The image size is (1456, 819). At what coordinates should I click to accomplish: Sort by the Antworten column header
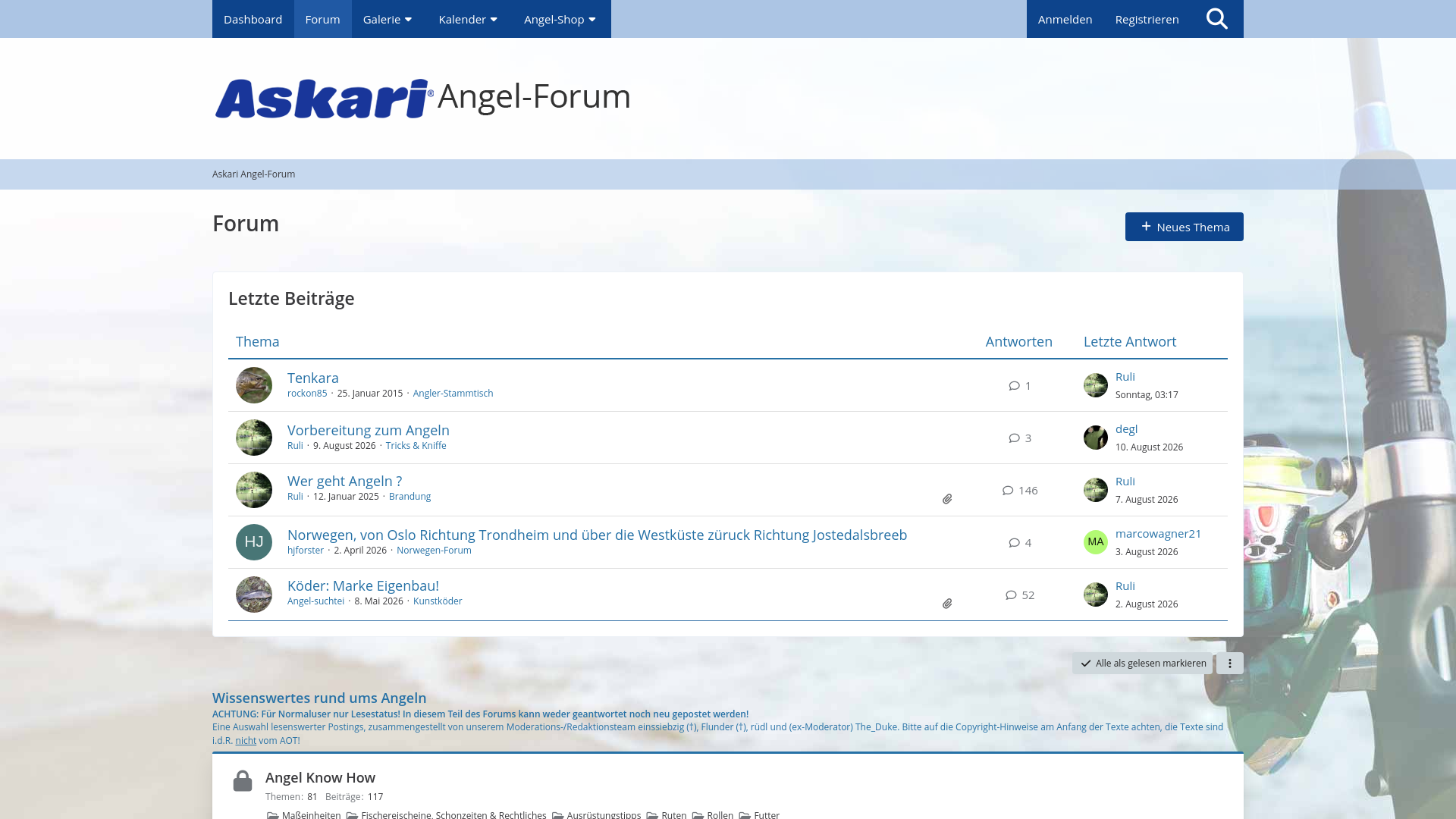pos(1018,341)
